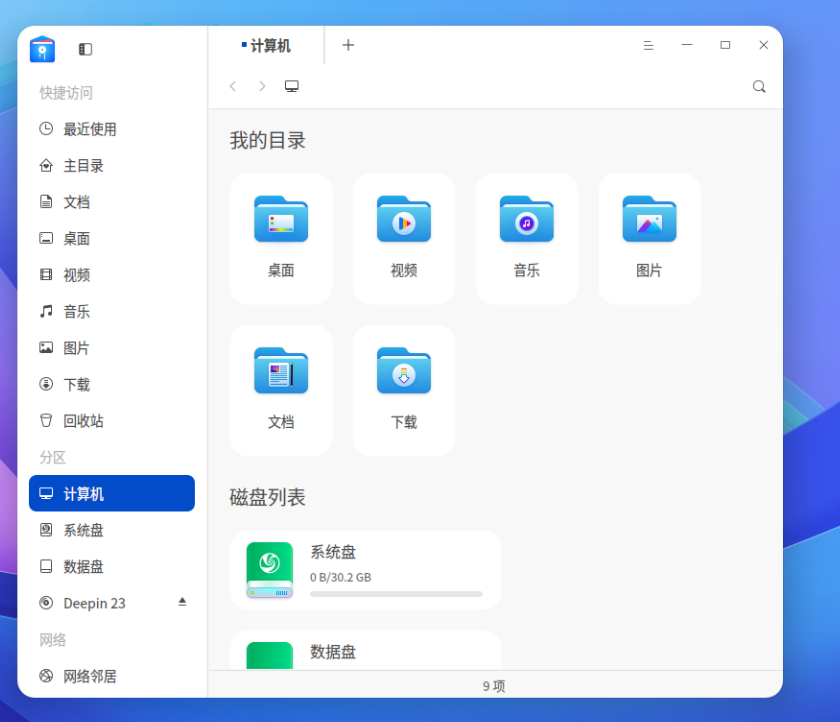Image resolution: width=840 pixels, height=722 pixels.
Task: Open Data Disk (数据盘) in sidebar
Action: 112,567
